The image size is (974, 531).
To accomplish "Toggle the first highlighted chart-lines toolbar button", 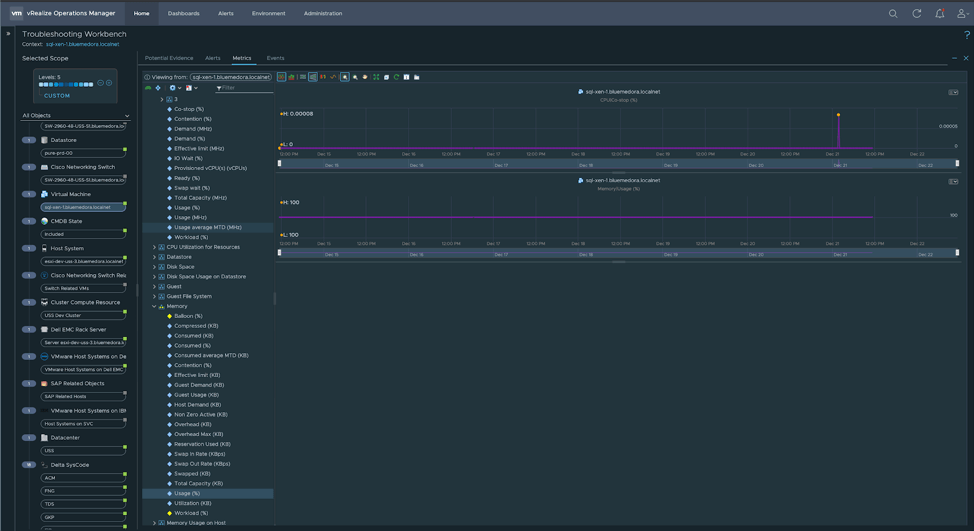I will (x=281, y=77).
